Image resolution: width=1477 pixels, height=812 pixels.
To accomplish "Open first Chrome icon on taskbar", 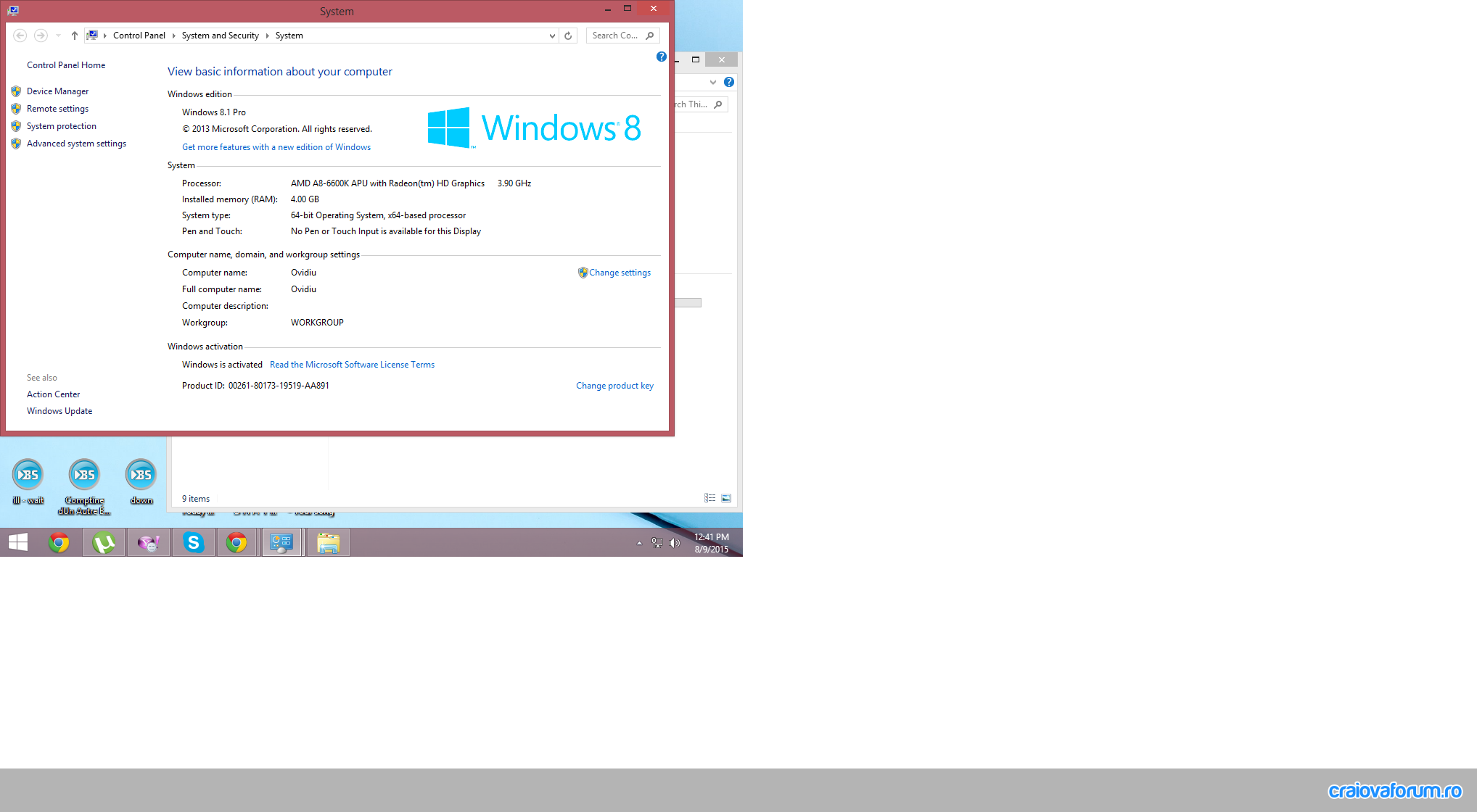I will (x=59, y=542).
